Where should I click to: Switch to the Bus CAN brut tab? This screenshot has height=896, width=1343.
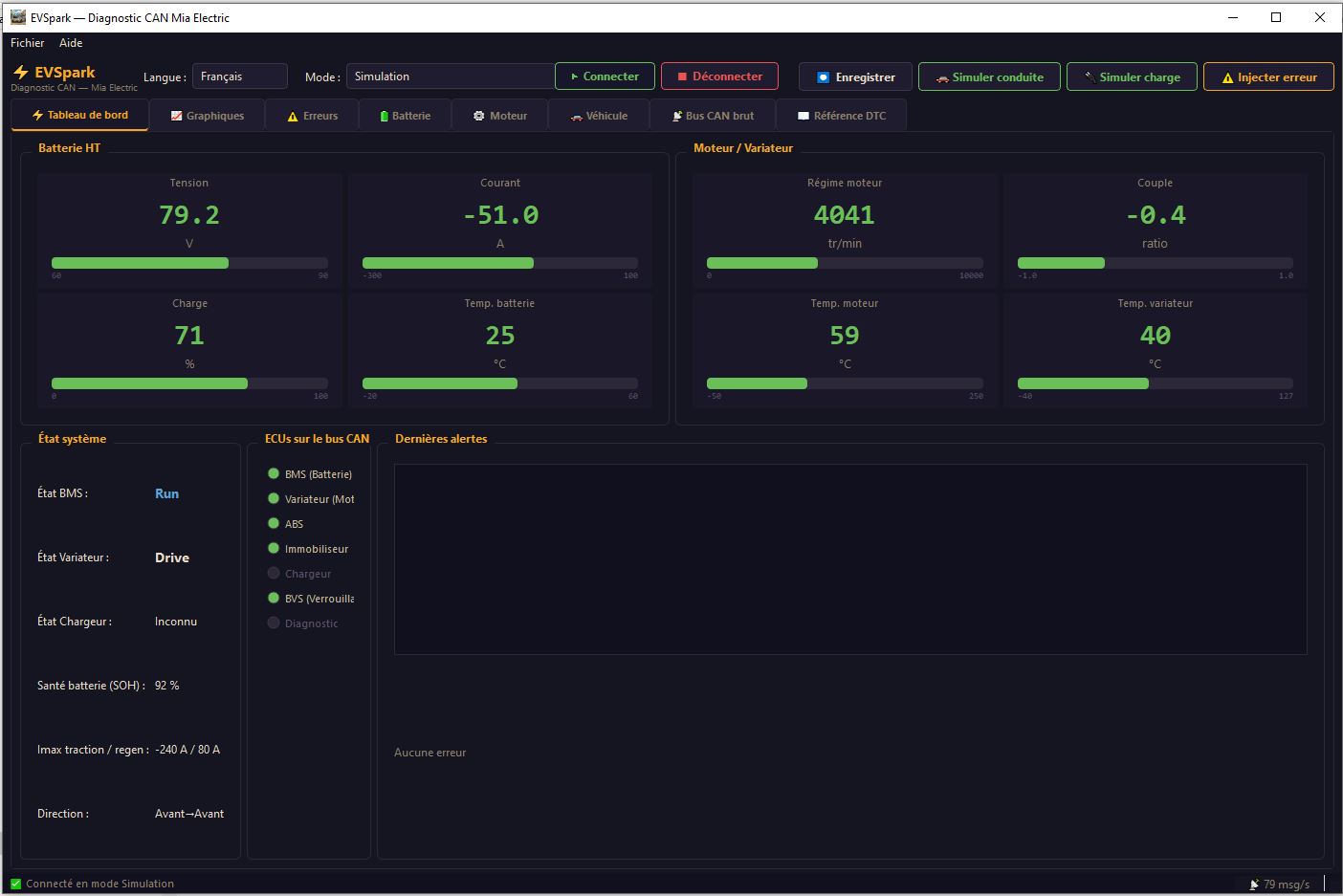point(713,116)
